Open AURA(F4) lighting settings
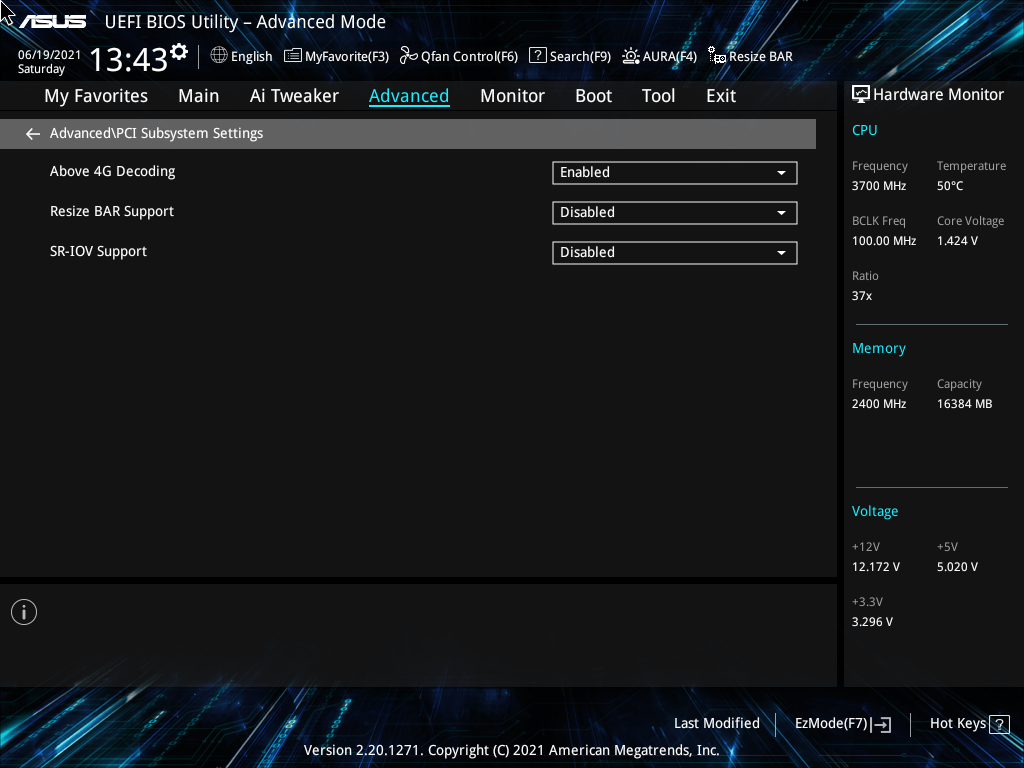The image size is (1024, 768). [x=659, y=56]
